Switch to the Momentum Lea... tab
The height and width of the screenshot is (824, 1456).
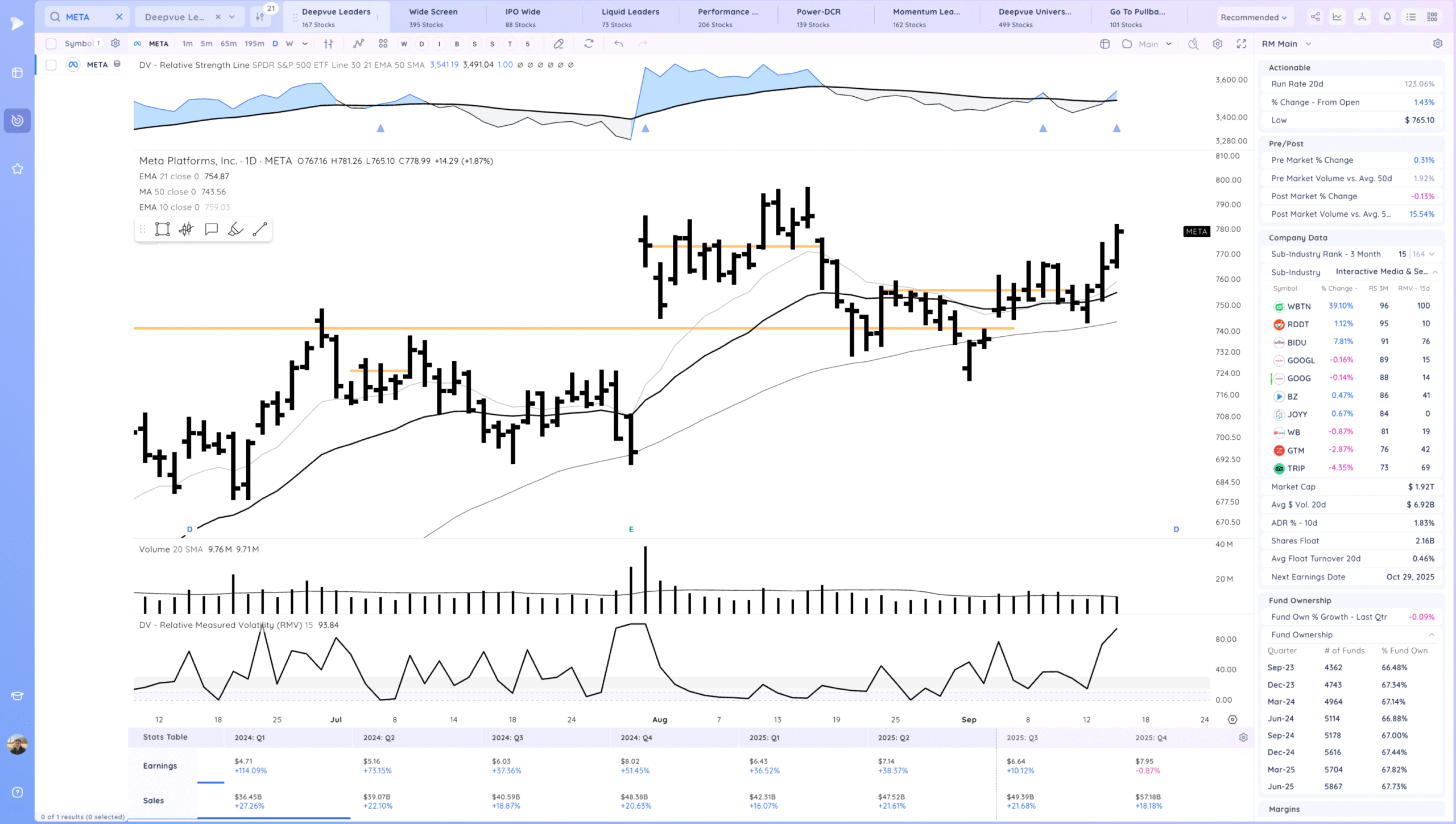click(926, 17)
